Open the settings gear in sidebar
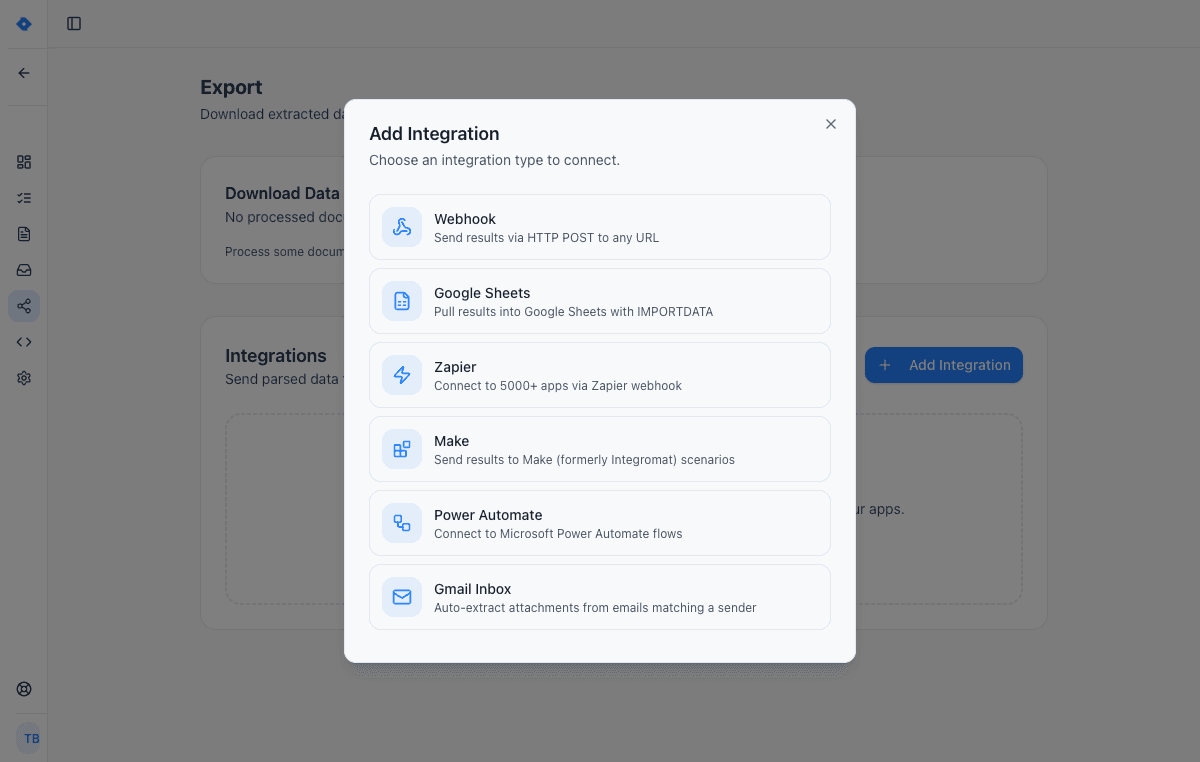1200x762 pixels. (23, 377)
